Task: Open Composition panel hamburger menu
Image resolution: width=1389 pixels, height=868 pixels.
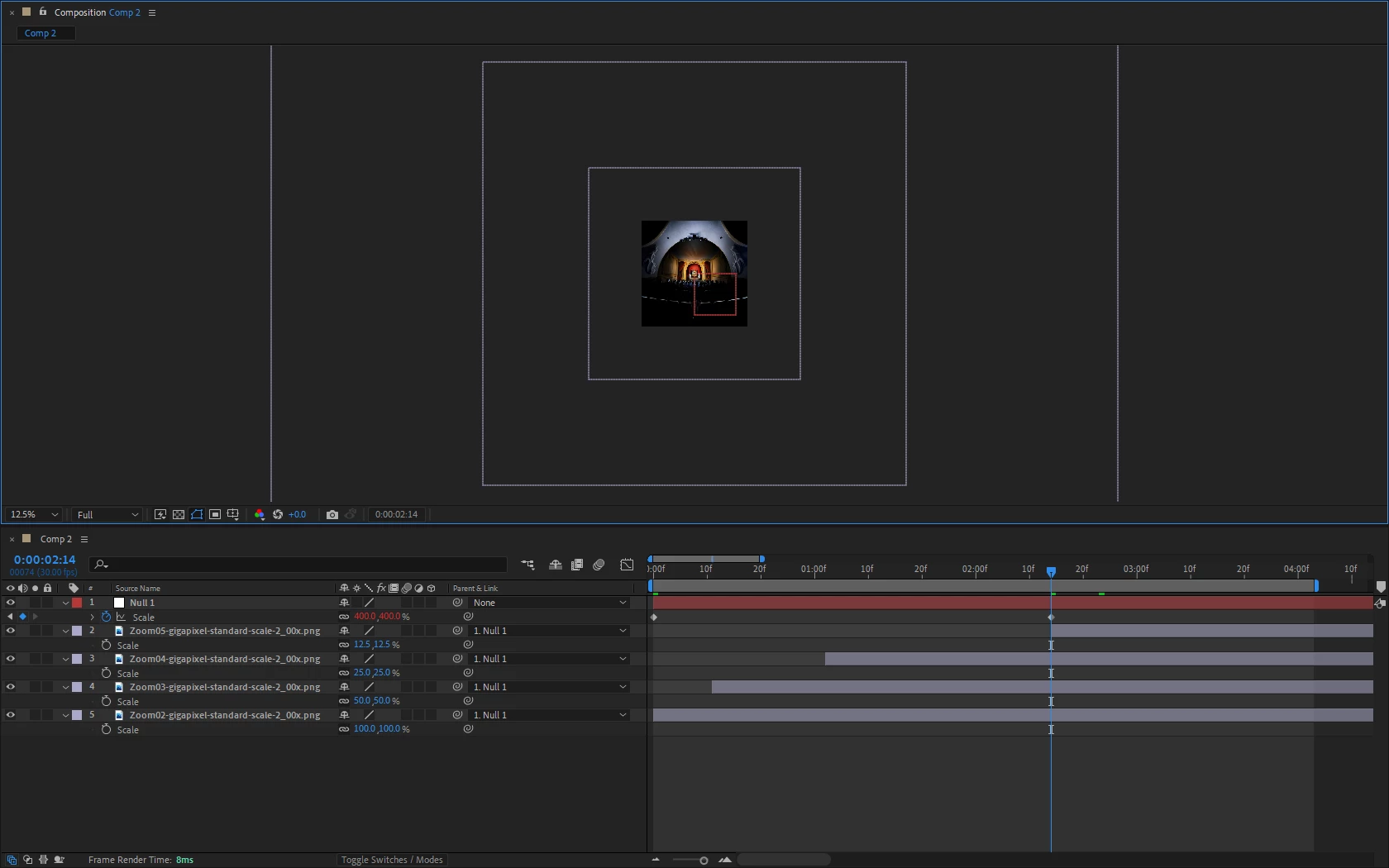Action: click(152, 12)
